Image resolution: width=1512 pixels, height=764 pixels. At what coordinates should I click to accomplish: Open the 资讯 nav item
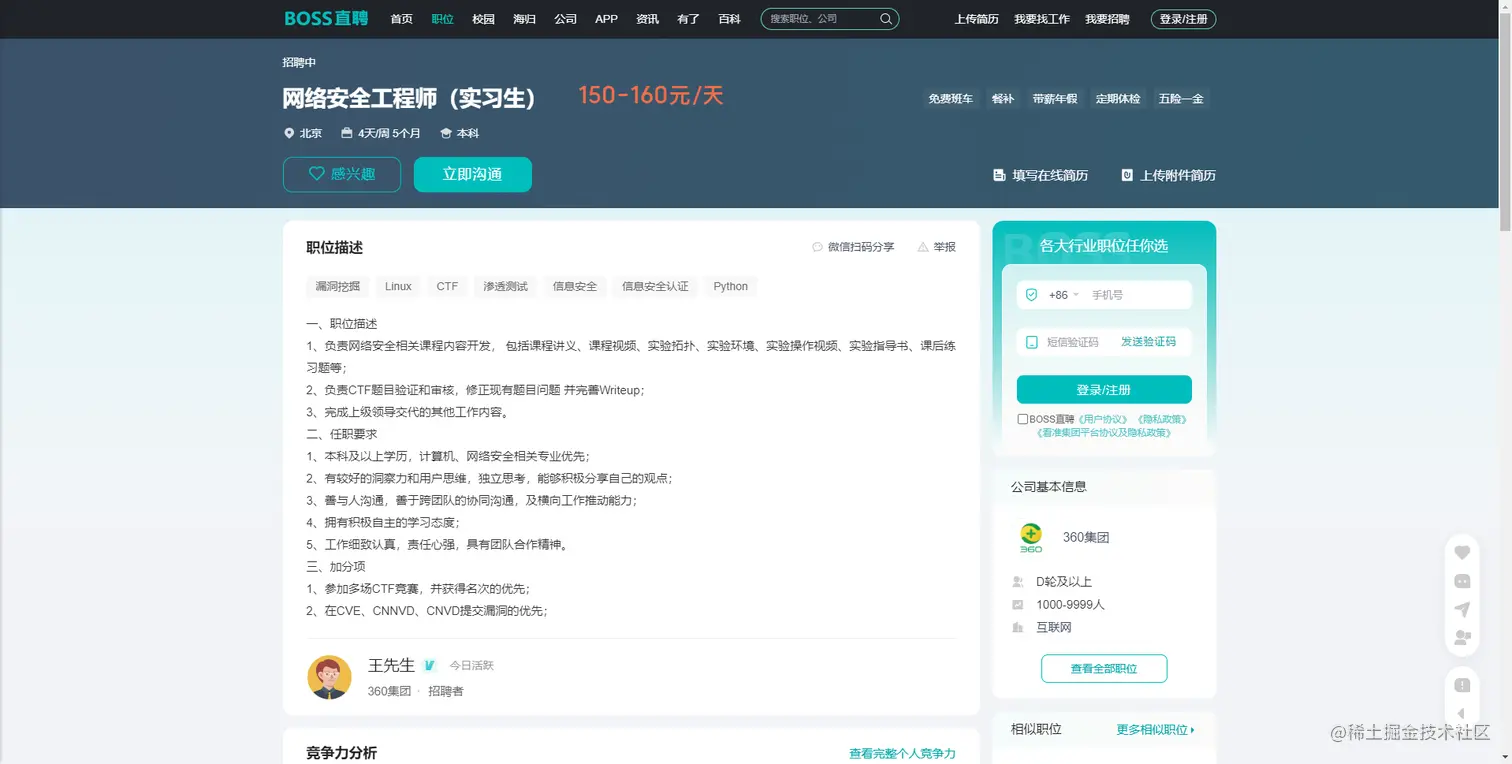coord(647,19)
